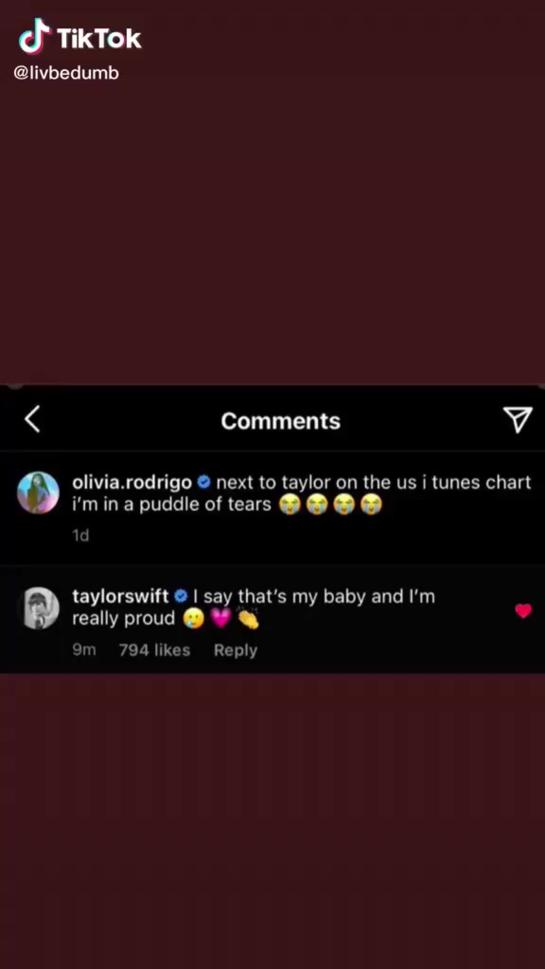Tap the 1d timestamp under olivia.rodrigo's caption
The width and height of the screenshot is (545, 969).
[x=81, y=535]
